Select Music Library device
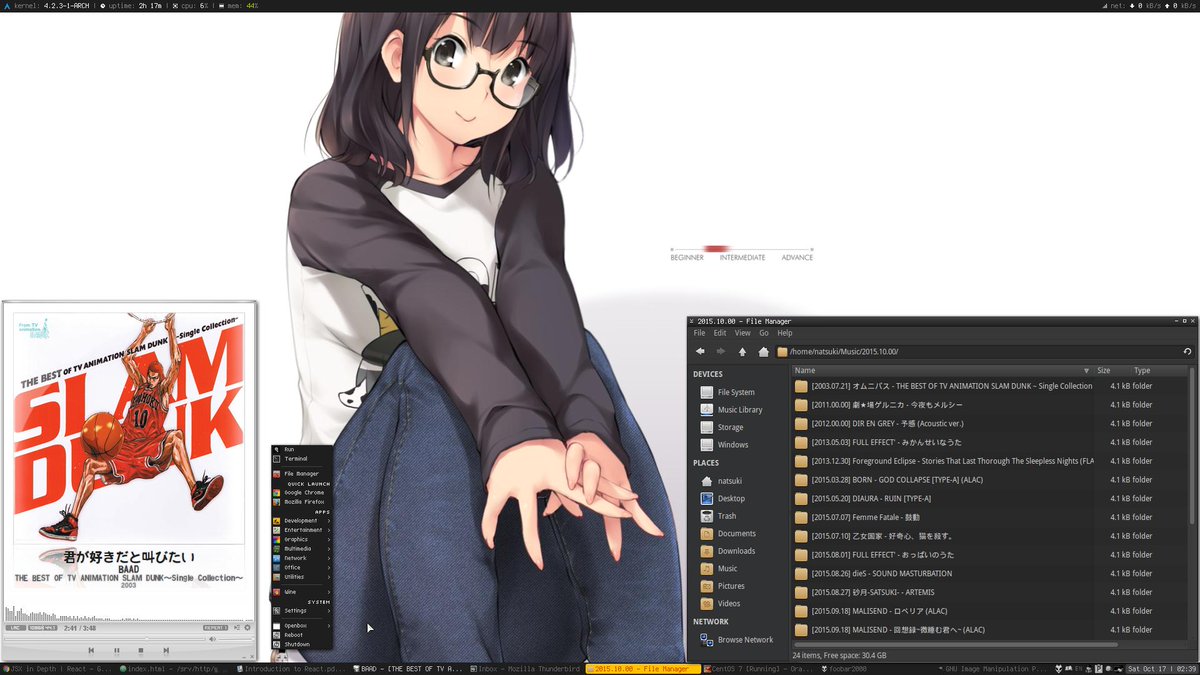 pos(740,410)
